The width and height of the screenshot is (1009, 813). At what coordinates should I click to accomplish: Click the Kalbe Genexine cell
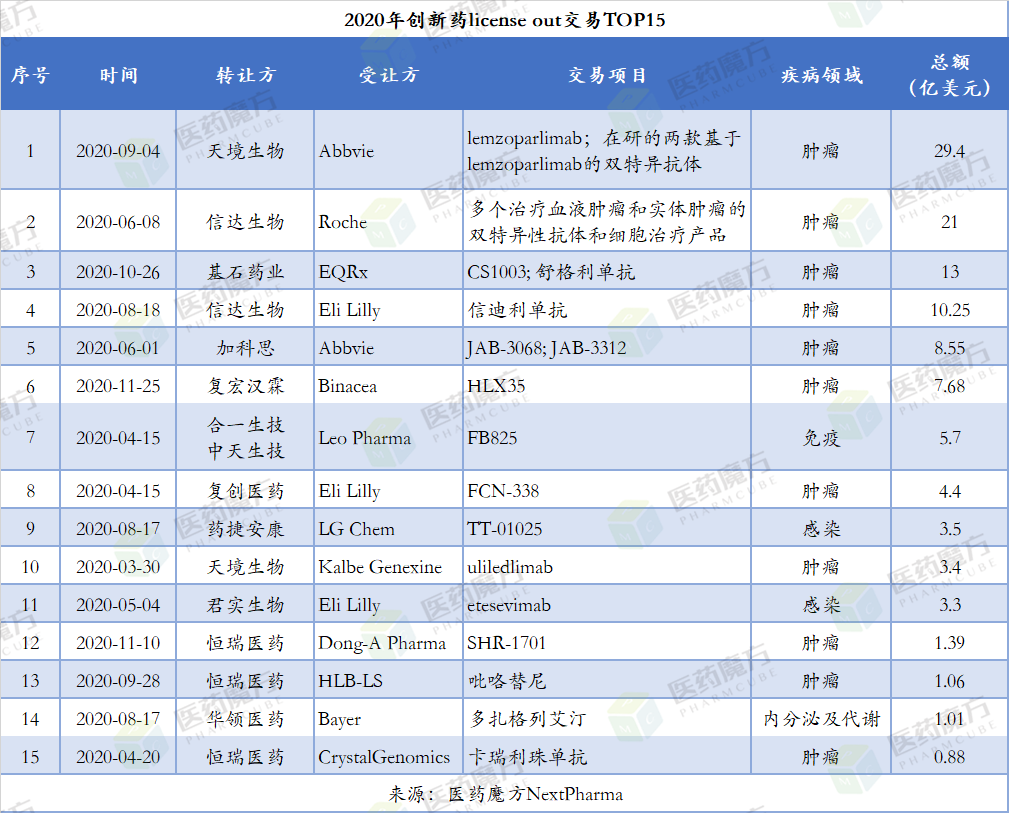[x=380, y=567]
